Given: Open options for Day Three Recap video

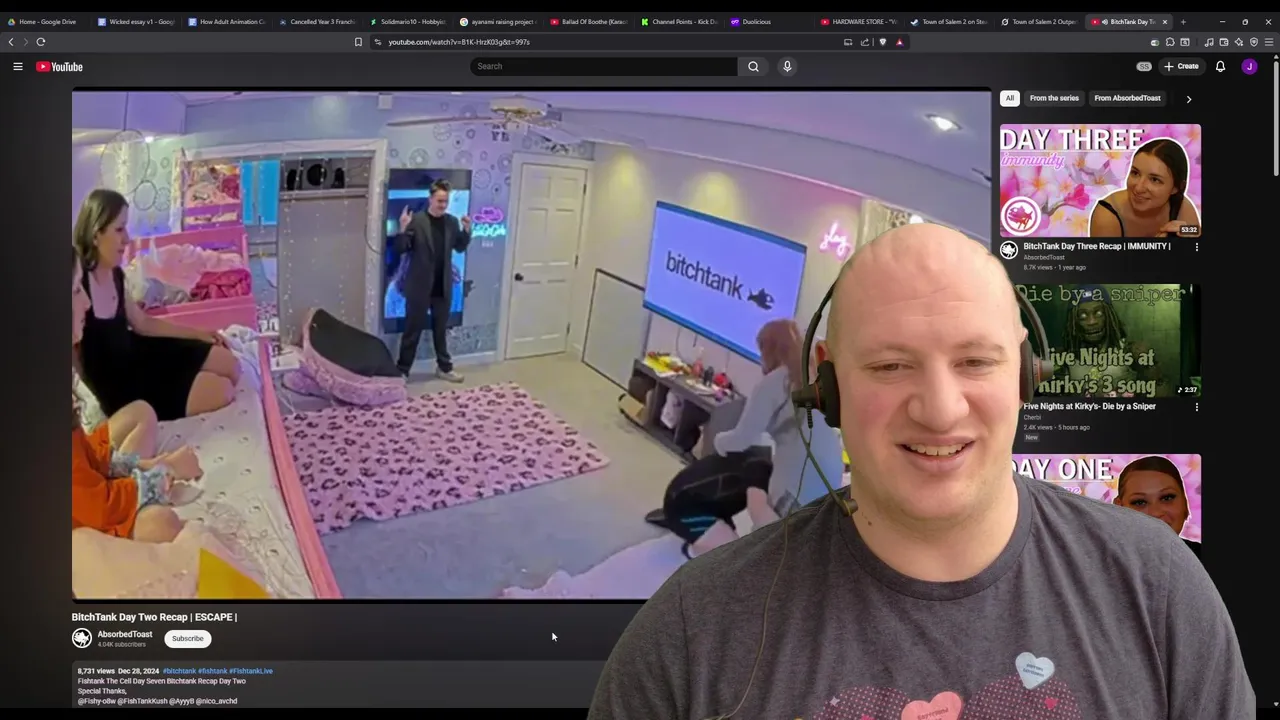Looking at the screenshot, I should [x=1196, y=247].
